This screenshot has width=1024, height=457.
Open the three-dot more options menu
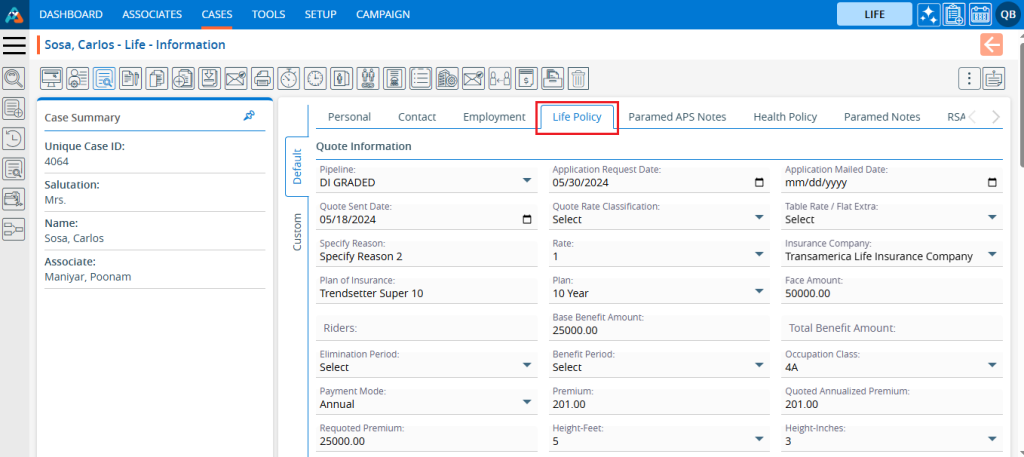968,78
